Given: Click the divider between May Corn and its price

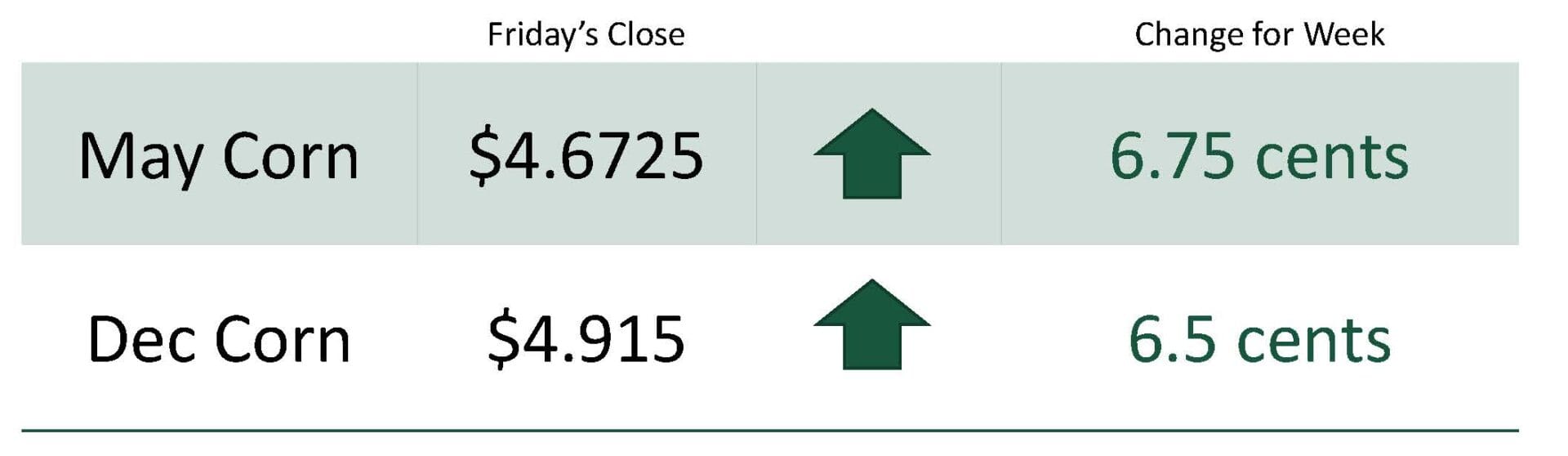Looking at the screenshot, I should pyautogui.click(x=417, y=154).
